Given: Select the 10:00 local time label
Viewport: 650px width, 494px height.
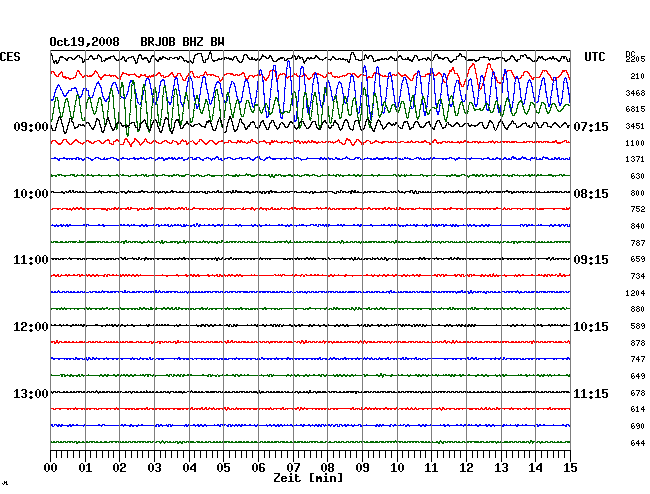Looking at the screenshot, I should (31, 194).
